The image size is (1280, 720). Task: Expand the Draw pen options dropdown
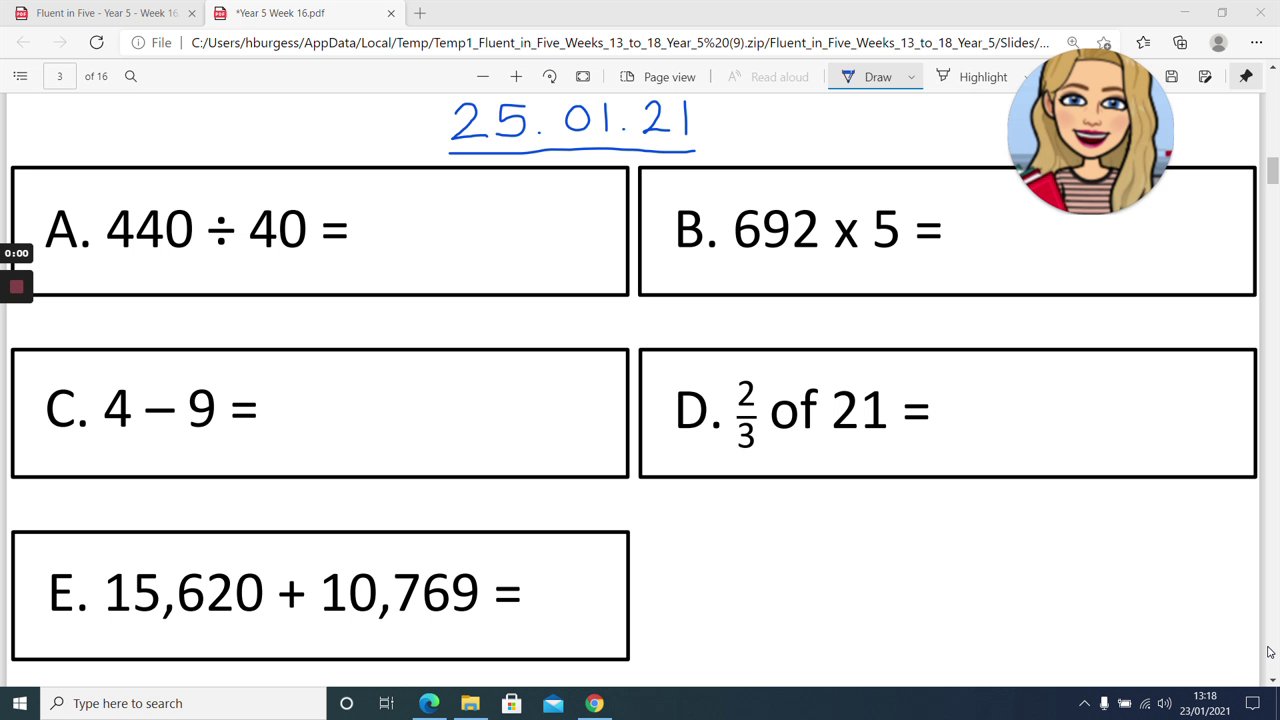point(911,77)
